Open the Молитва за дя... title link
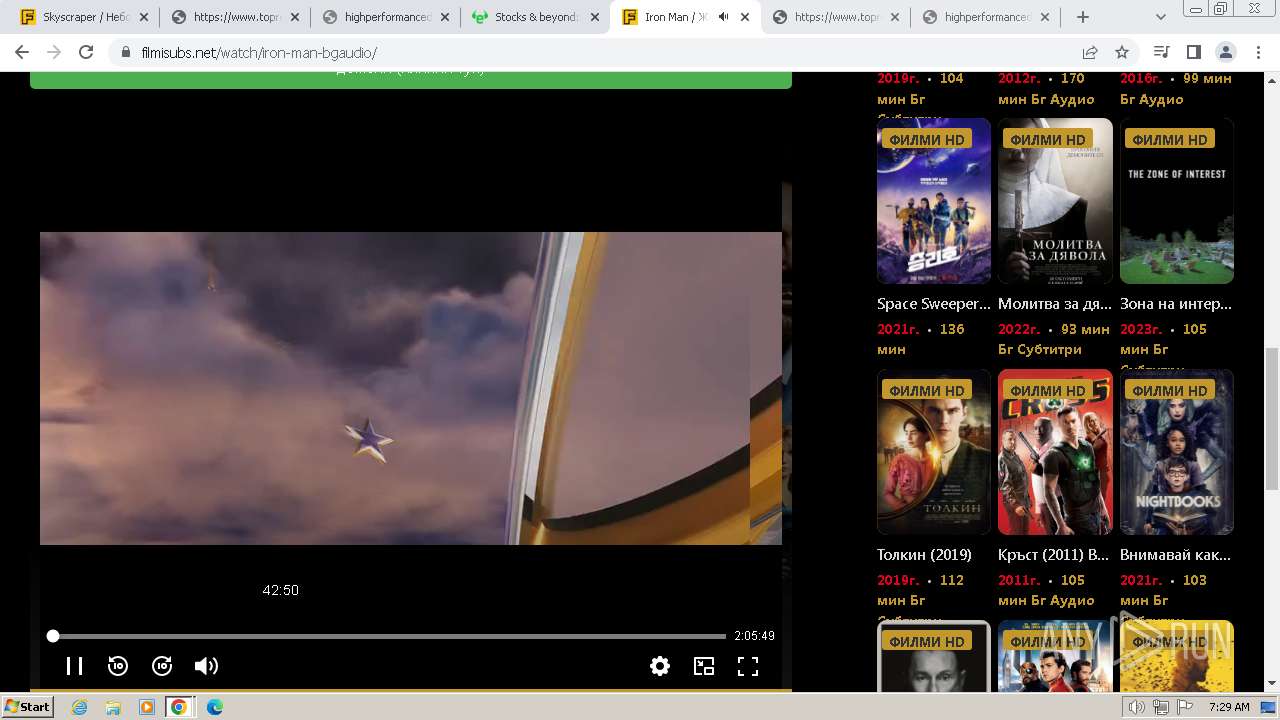This screenshot has height=720, width=1280. 1055,304
